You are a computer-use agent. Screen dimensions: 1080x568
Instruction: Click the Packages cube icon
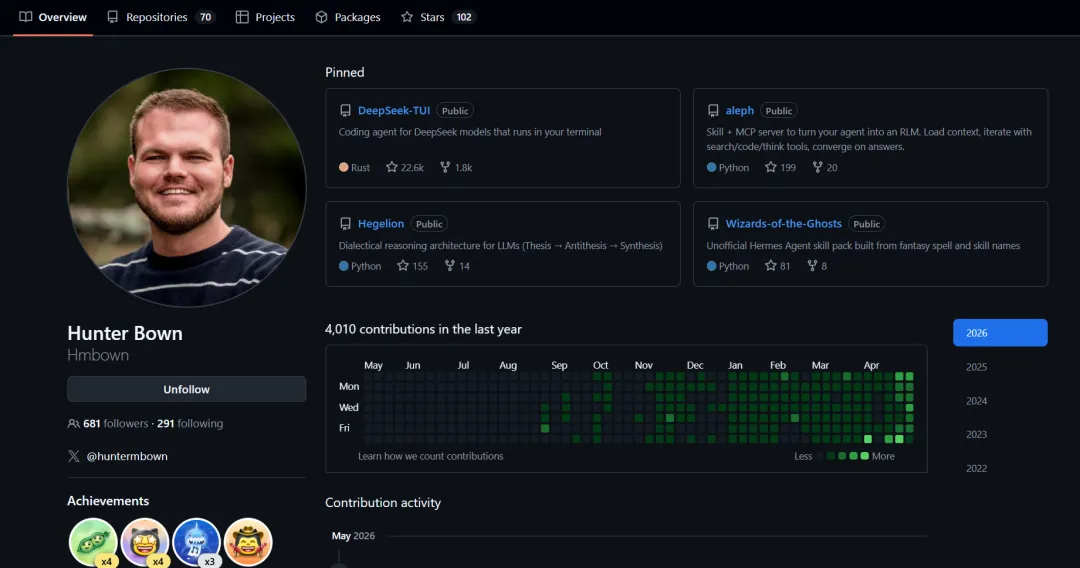pos(322,17)
